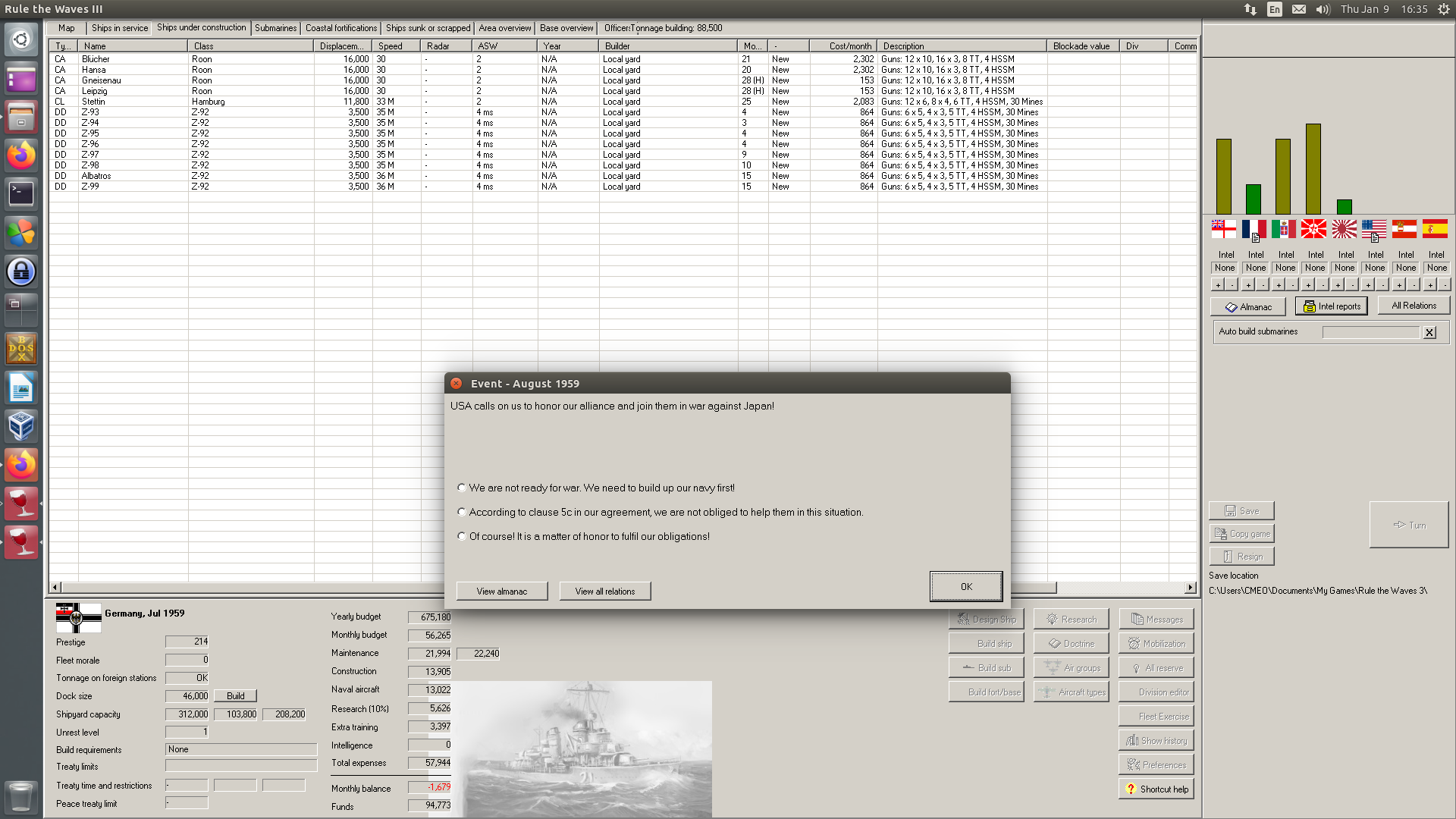Click the British ensign flag icon
The width and height of the screenshot is (1456, 819).
1224,228
